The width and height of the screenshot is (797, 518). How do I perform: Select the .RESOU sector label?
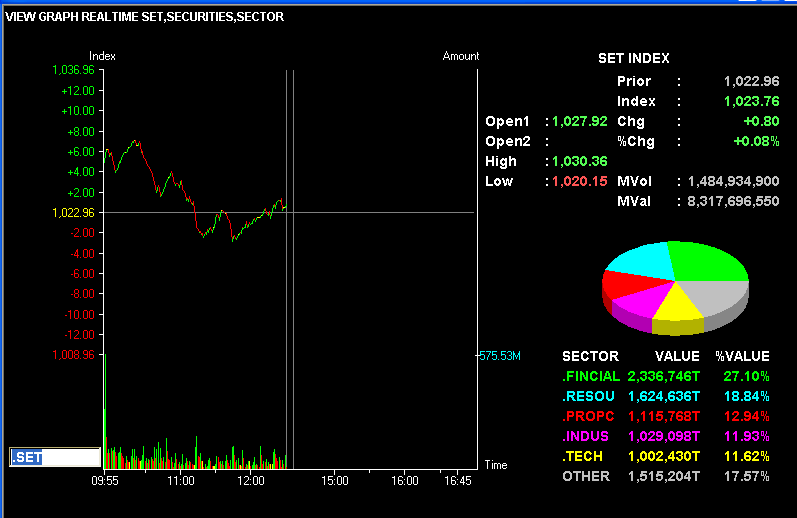pos(588,396)
